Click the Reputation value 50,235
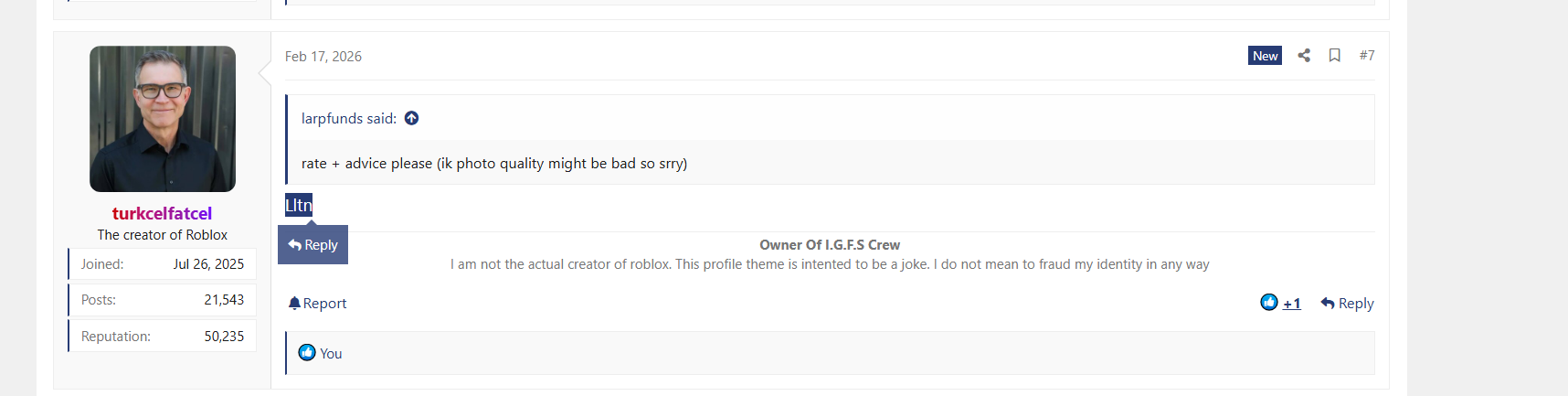The width and height of the screenshot is (1568, 396). click(224, 337)
